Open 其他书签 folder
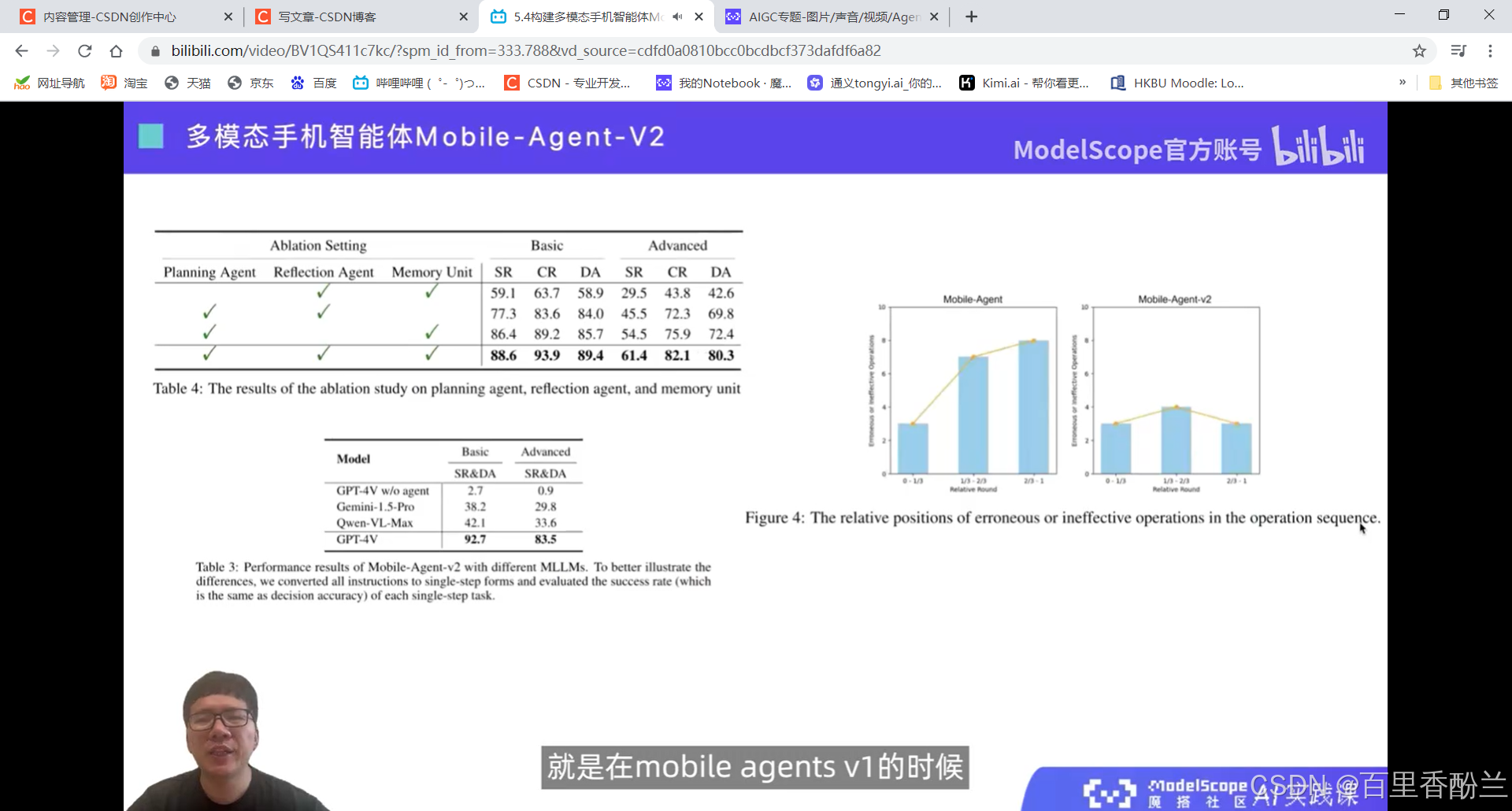 [x=1464, y=83]
